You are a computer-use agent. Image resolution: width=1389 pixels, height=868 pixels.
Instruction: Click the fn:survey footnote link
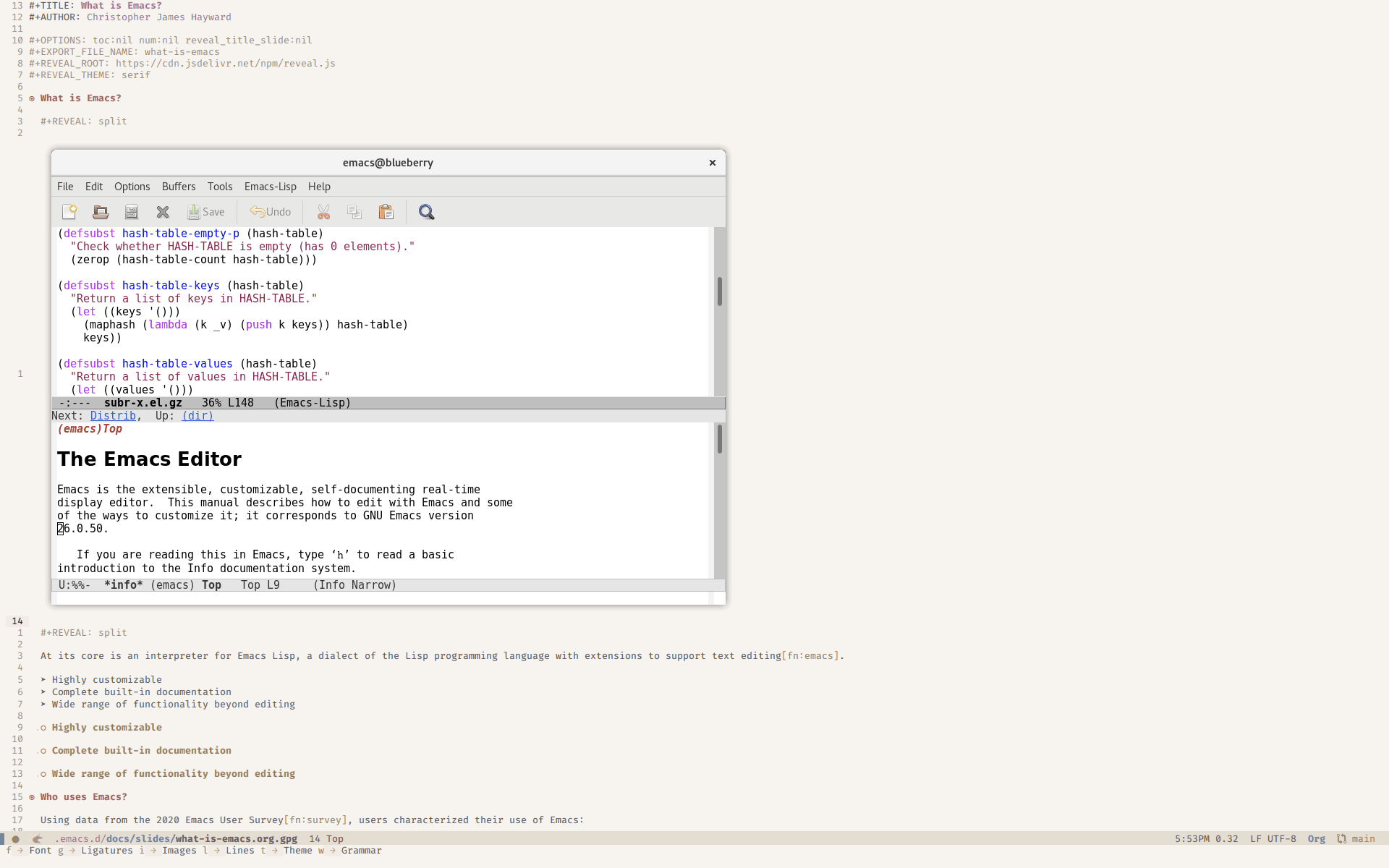click(x=314, y=820)
